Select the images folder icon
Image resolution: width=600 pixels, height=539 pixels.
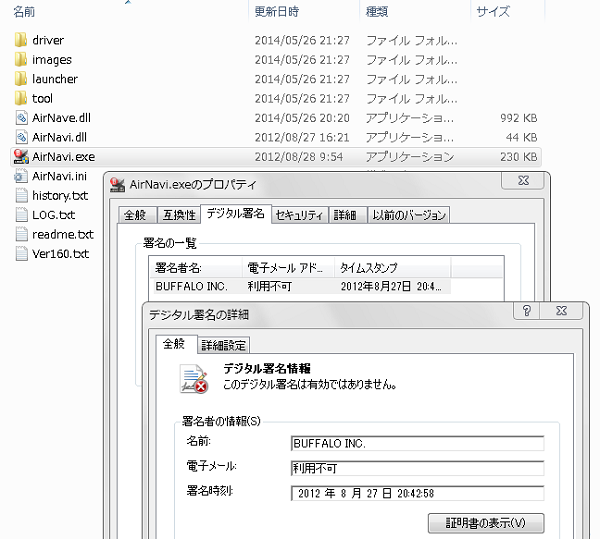click(21, 59)
